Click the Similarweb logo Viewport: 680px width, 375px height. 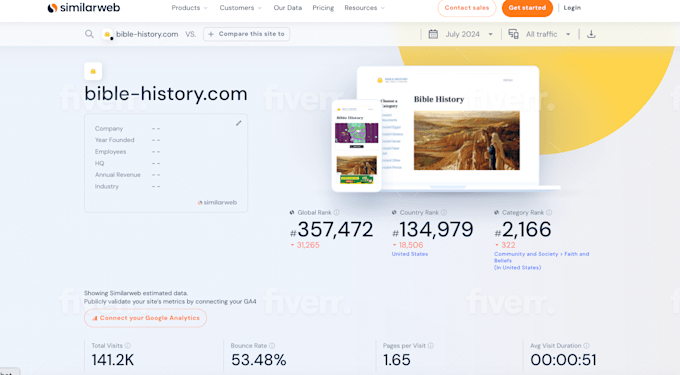(84, 8)
